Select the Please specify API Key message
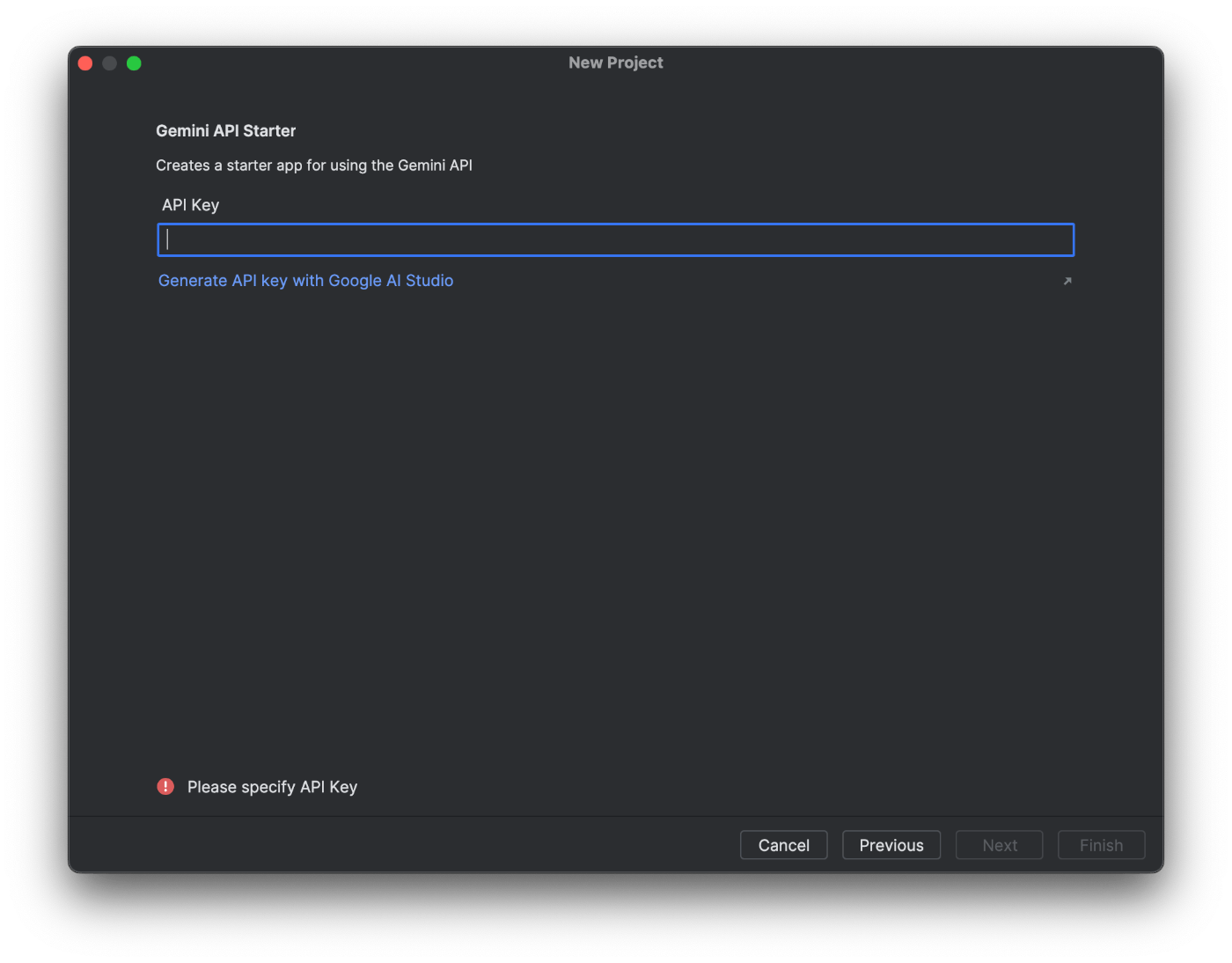 272,786
